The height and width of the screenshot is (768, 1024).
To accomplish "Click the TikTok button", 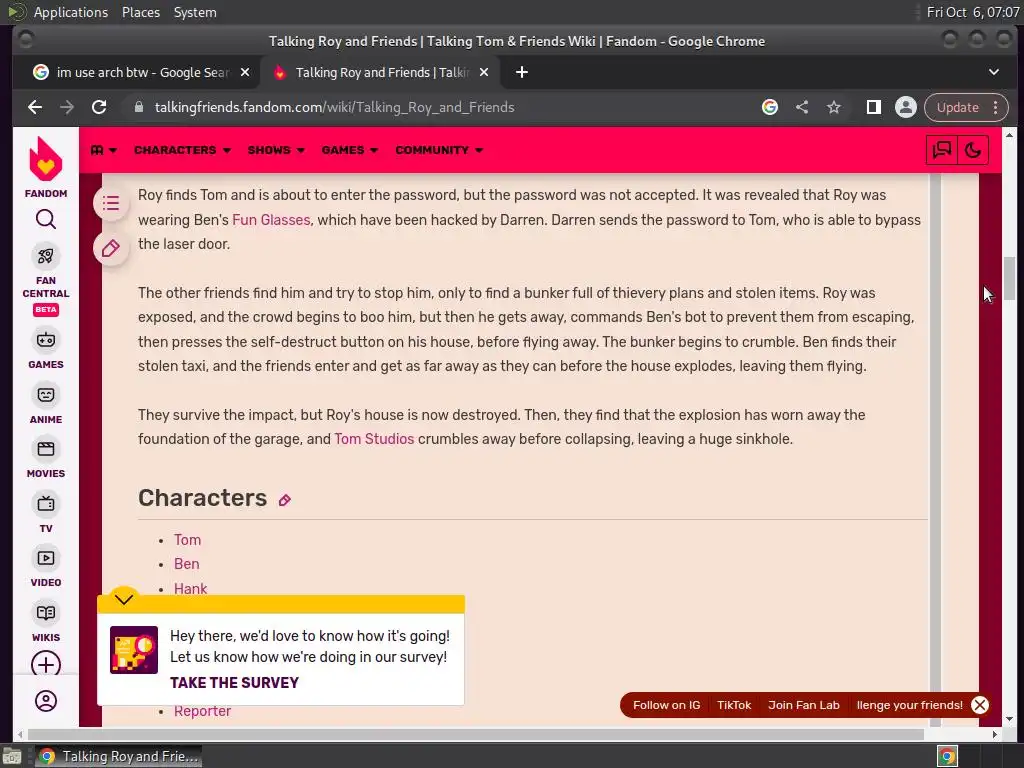I will click(734, 705).
